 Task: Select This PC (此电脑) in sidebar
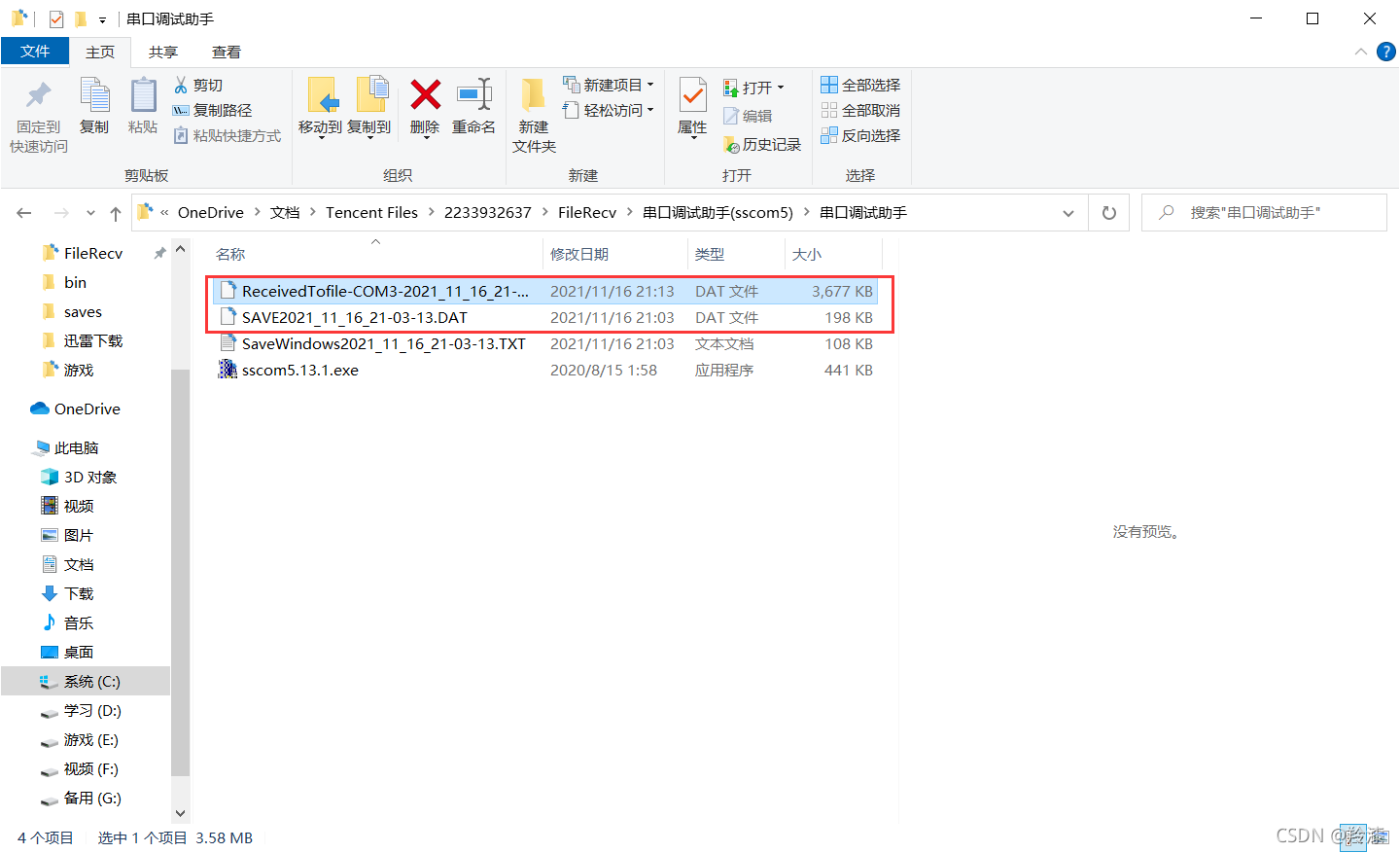tap(66, 447)
